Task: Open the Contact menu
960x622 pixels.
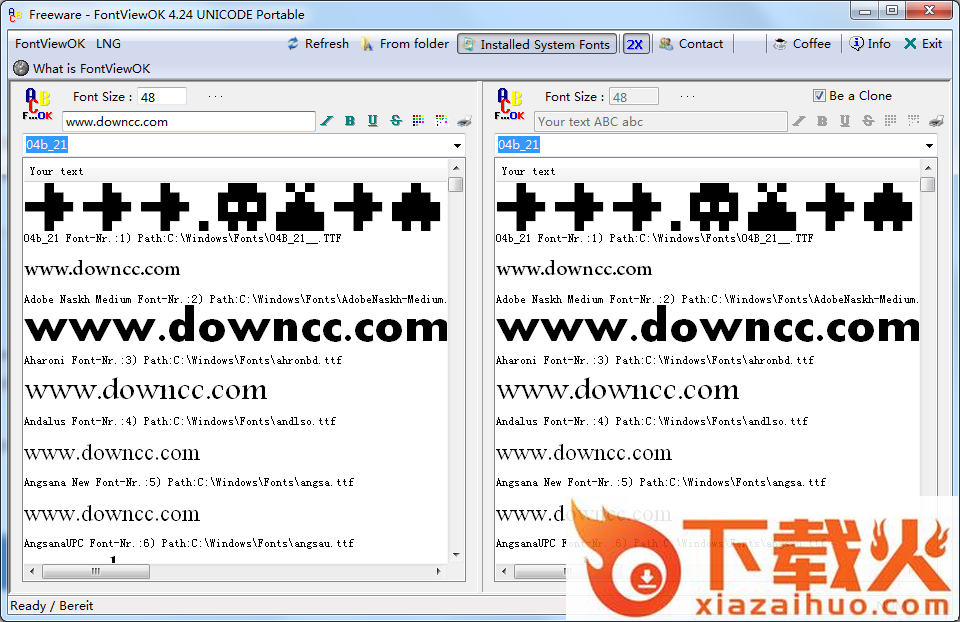Action: point(691,44)
